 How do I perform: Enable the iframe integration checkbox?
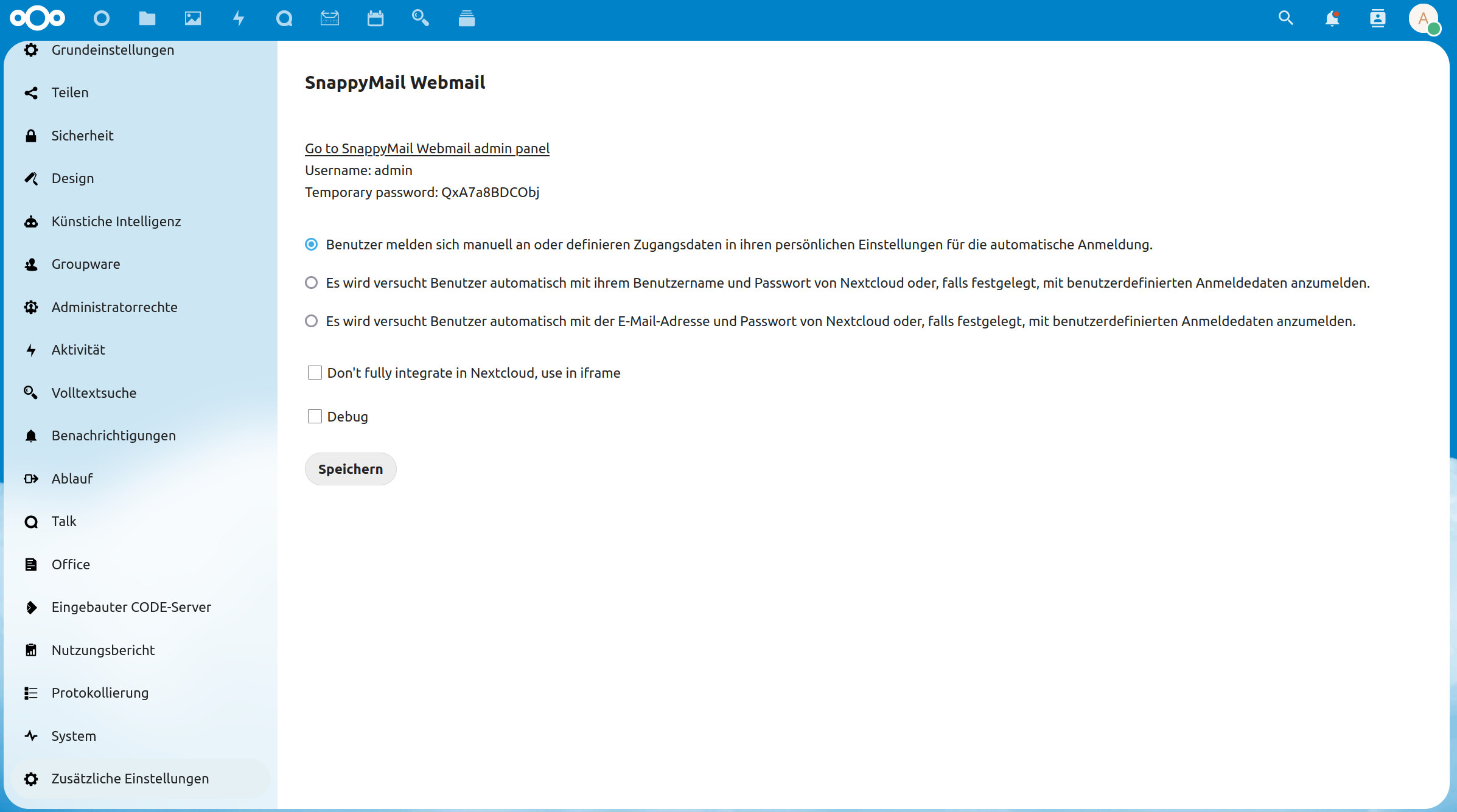pos(315,373)
